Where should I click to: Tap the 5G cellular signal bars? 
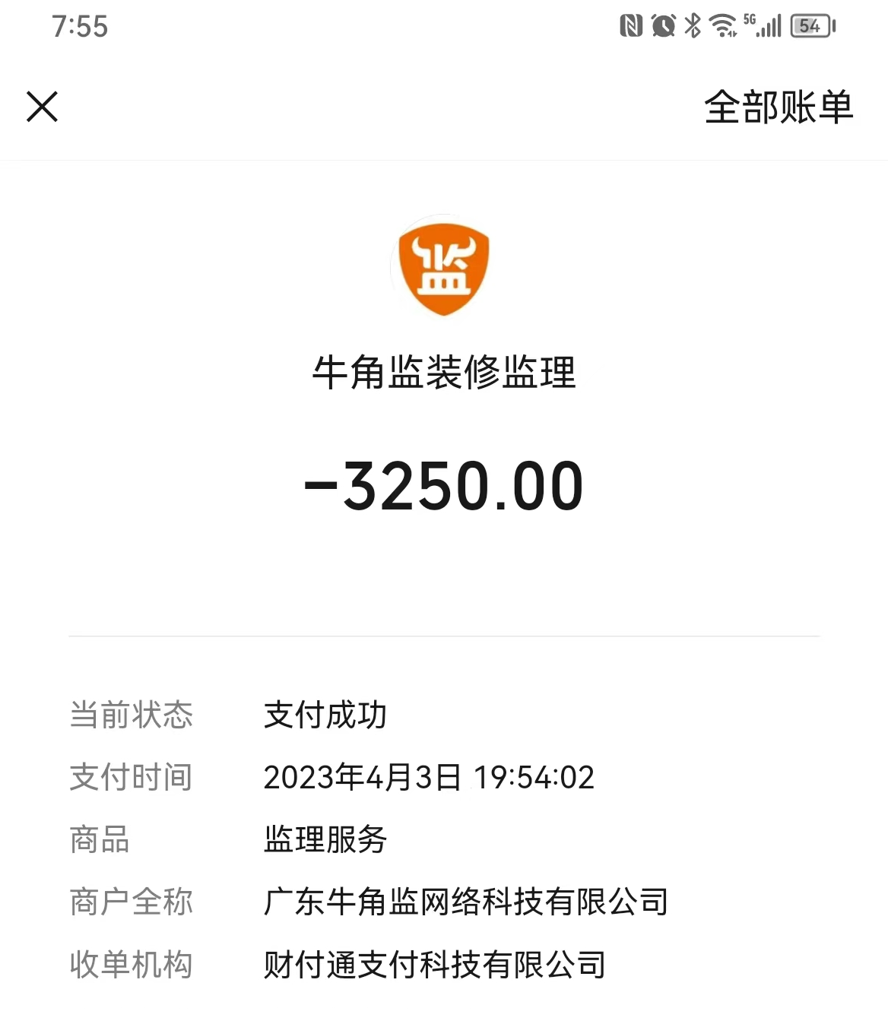point(765,26)
